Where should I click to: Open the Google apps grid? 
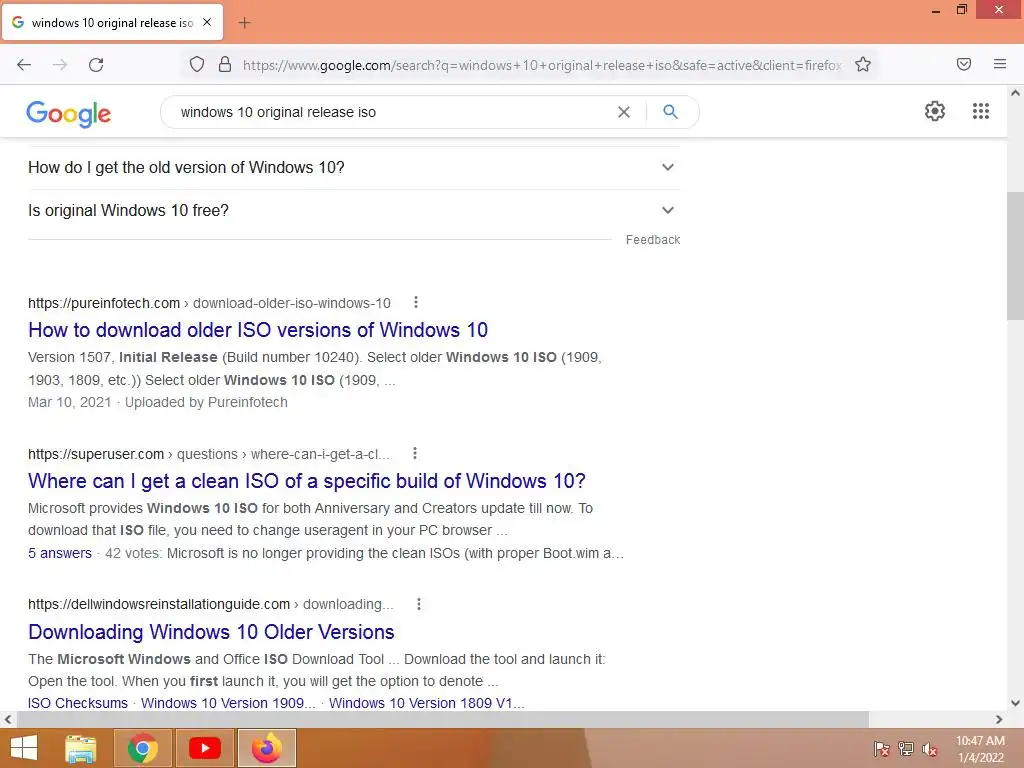point(980,111)
